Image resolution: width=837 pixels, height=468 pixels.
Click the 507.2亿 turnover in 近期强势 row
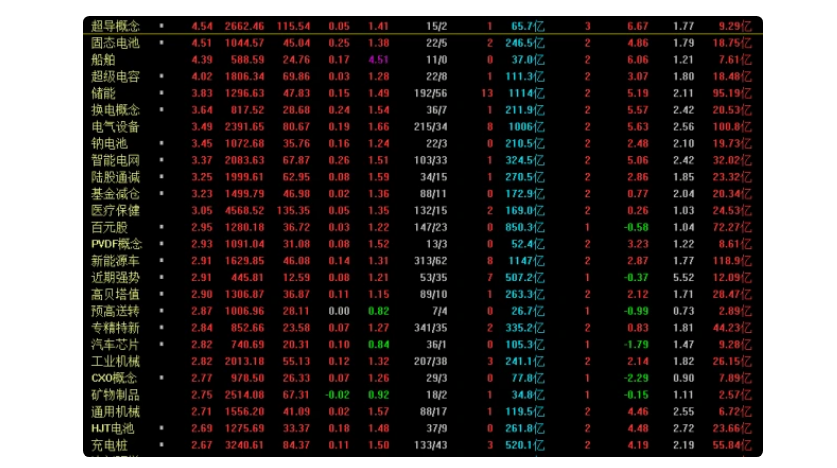tap(525, 277)
